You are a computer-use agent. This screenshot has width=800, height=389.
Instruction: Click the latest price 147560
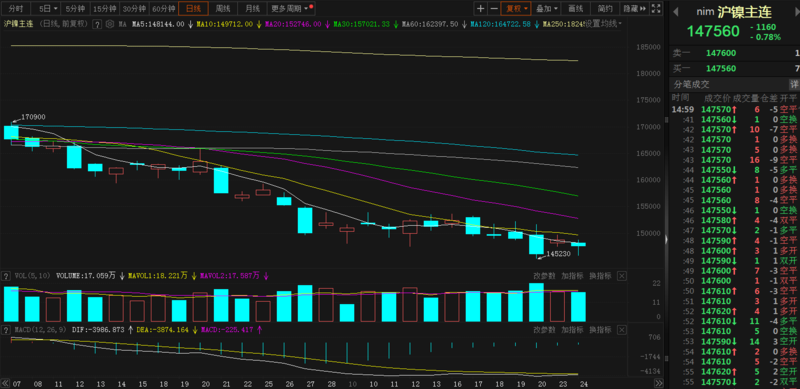pyautogui.click(x=713, y=31)
